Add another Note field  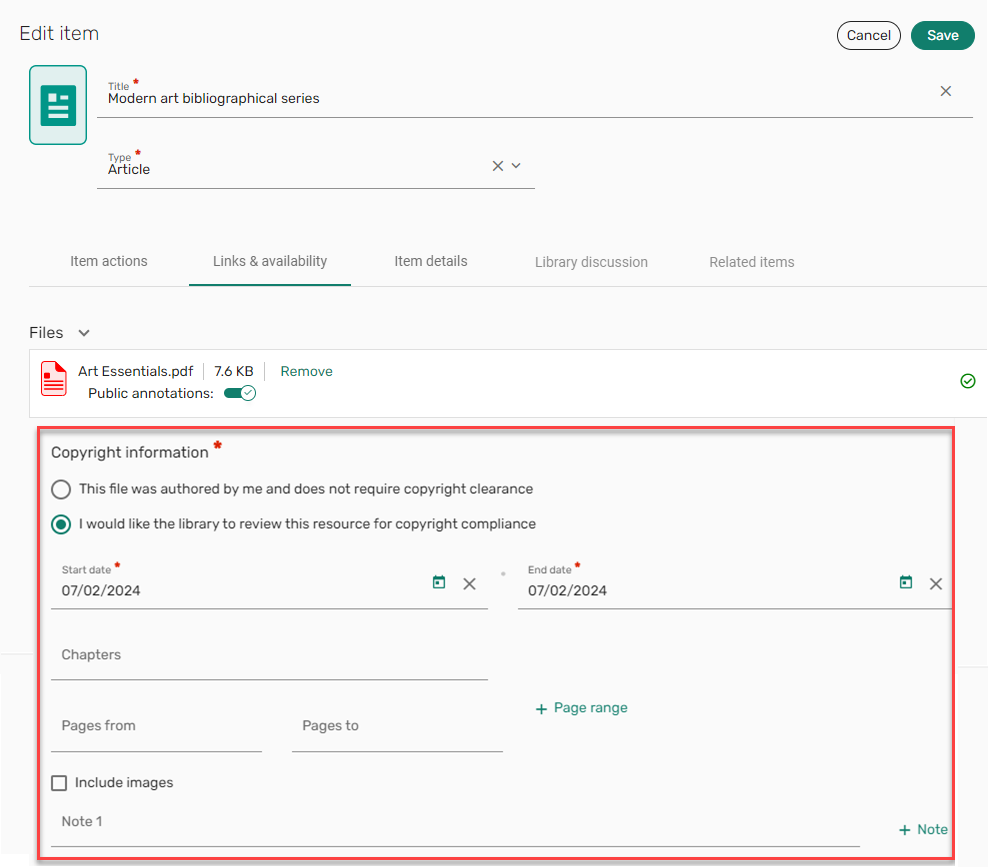(x=923, y=830)
